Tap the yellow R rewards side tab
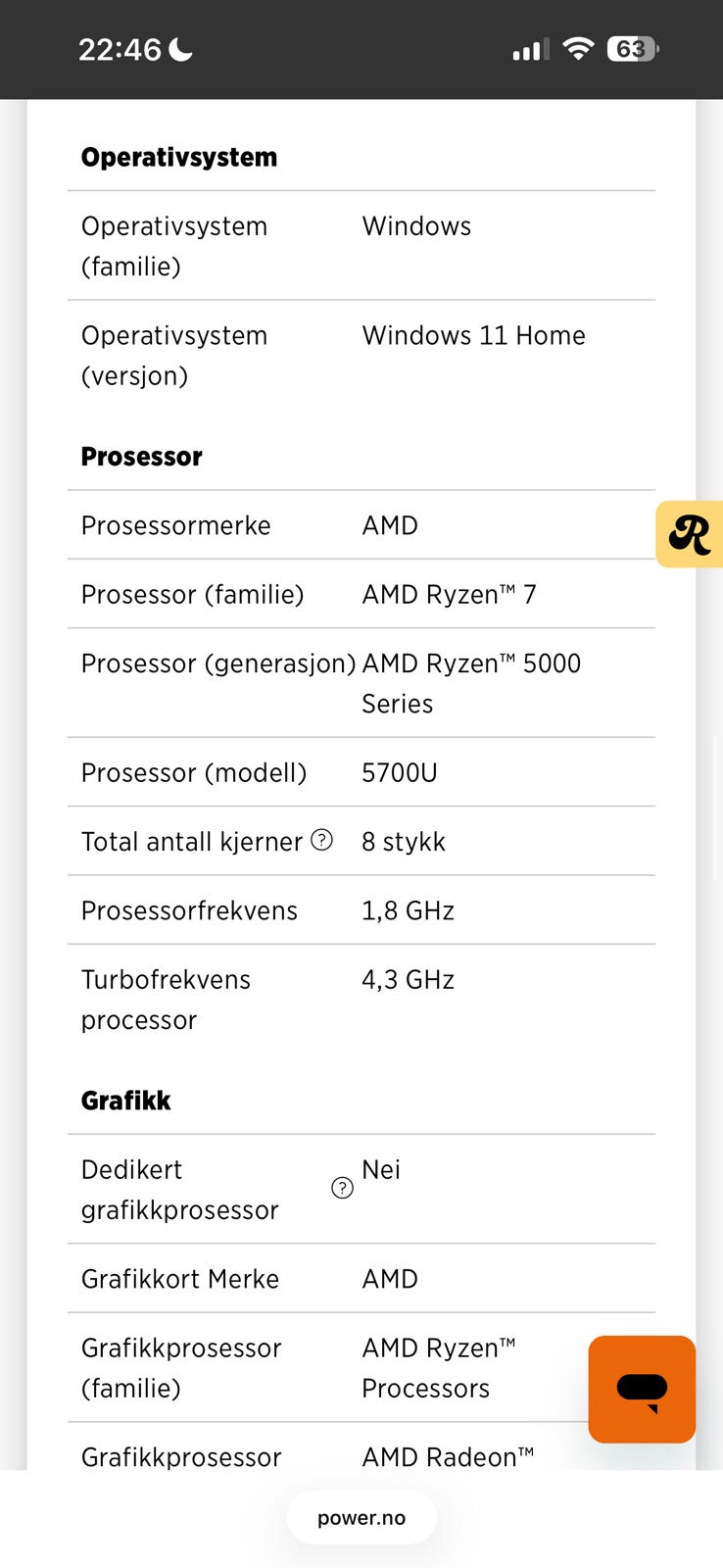Image resolution: width=723 pixels, height=1568 pixels. coord(690,534)
